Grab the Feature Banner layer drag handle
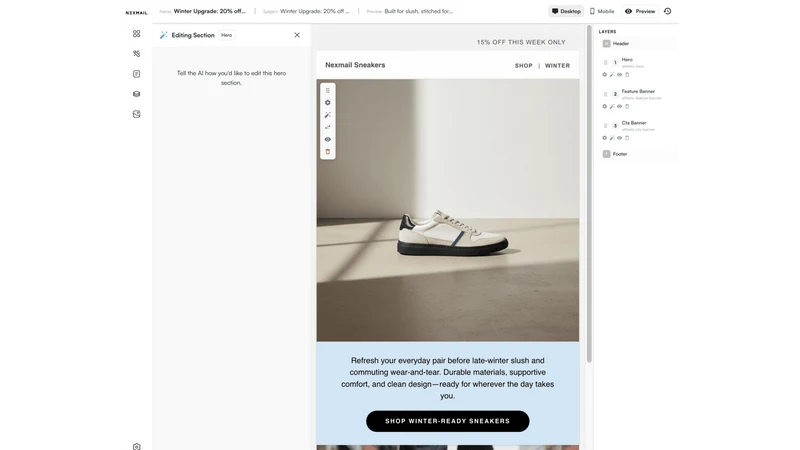This screenshot has width=800, height=450. coord(606,94)
